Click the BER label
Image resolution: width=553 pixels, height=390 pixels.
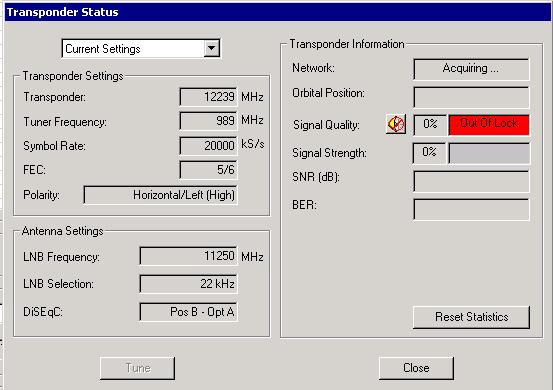click(x=304, y=205)
